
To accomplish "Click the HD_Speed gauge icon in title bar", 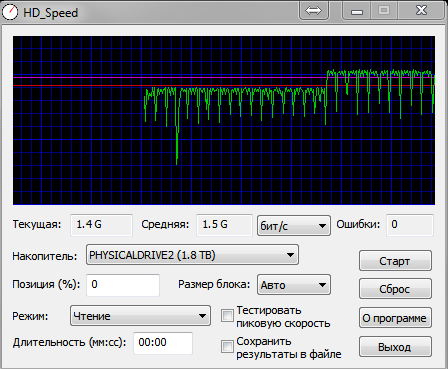I will click(x=10, y=12).
